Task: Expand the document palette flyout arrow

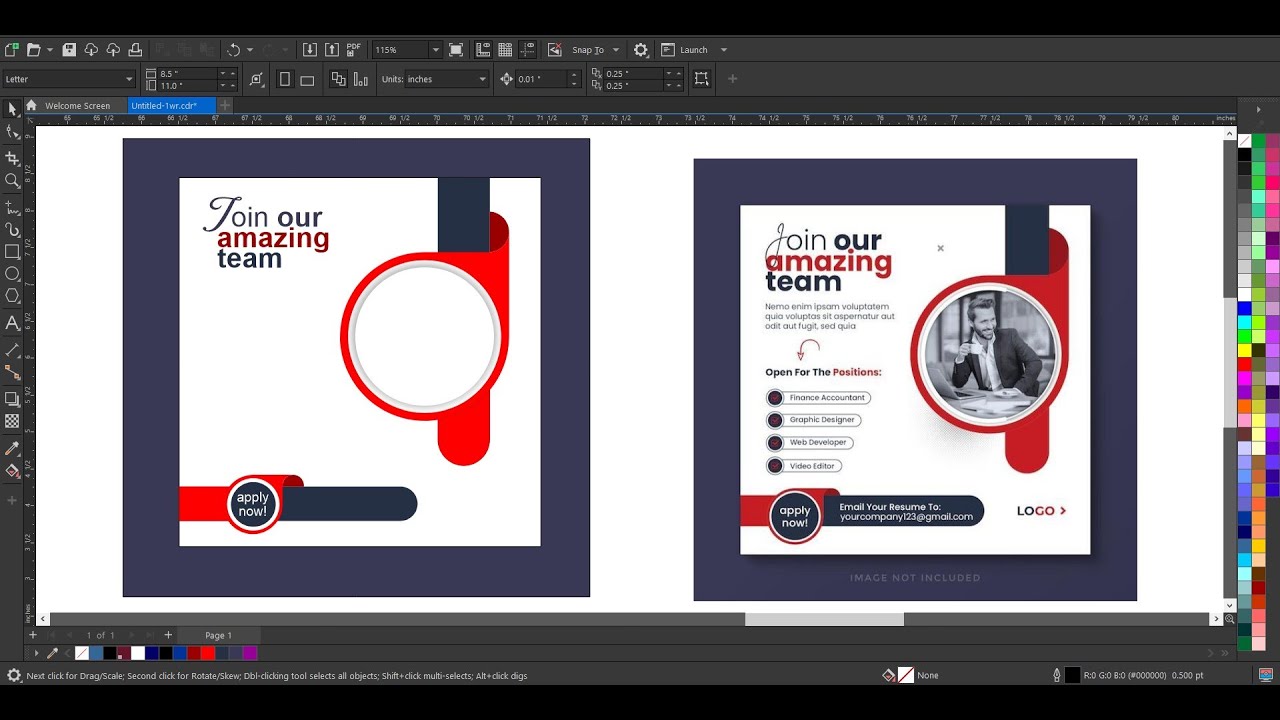Action: (x=37, y=653)
